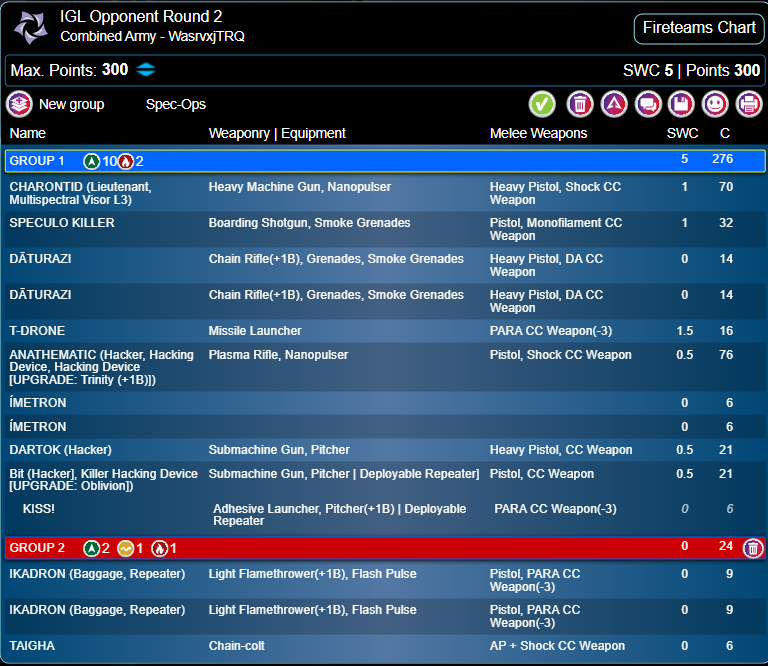
Task: Save the list with the floppy disk icon
Action: [x=681, y=104]
